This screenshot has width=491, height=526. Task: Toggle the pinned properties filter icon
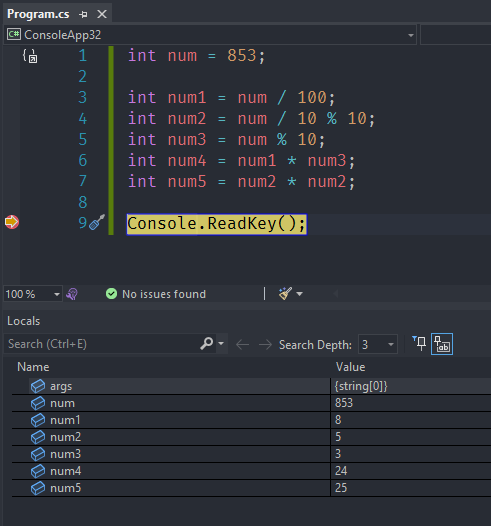[419, 343]
